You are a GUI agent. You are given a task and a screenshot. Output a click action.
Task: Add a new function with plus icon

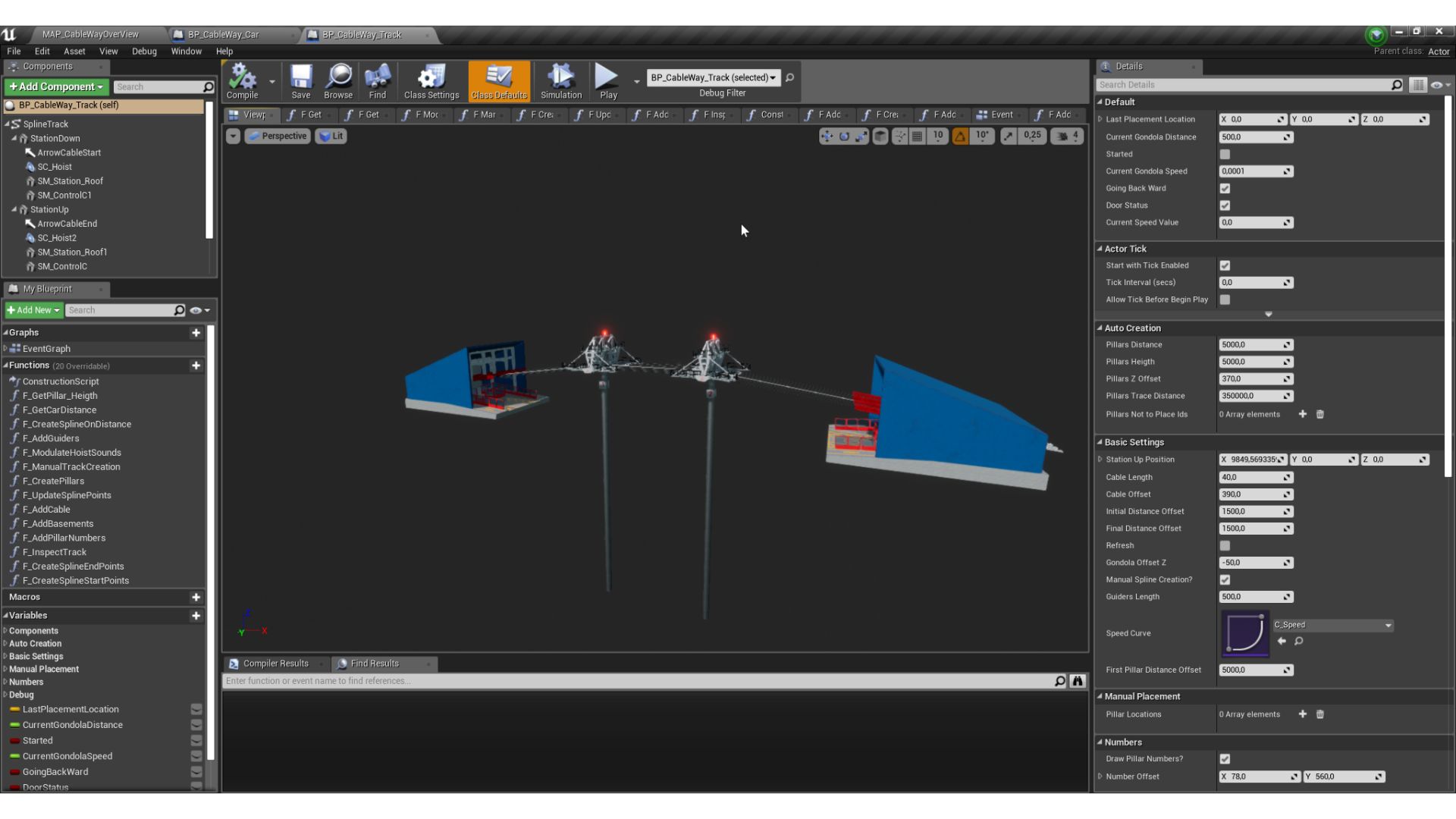(x=196, y=366)
